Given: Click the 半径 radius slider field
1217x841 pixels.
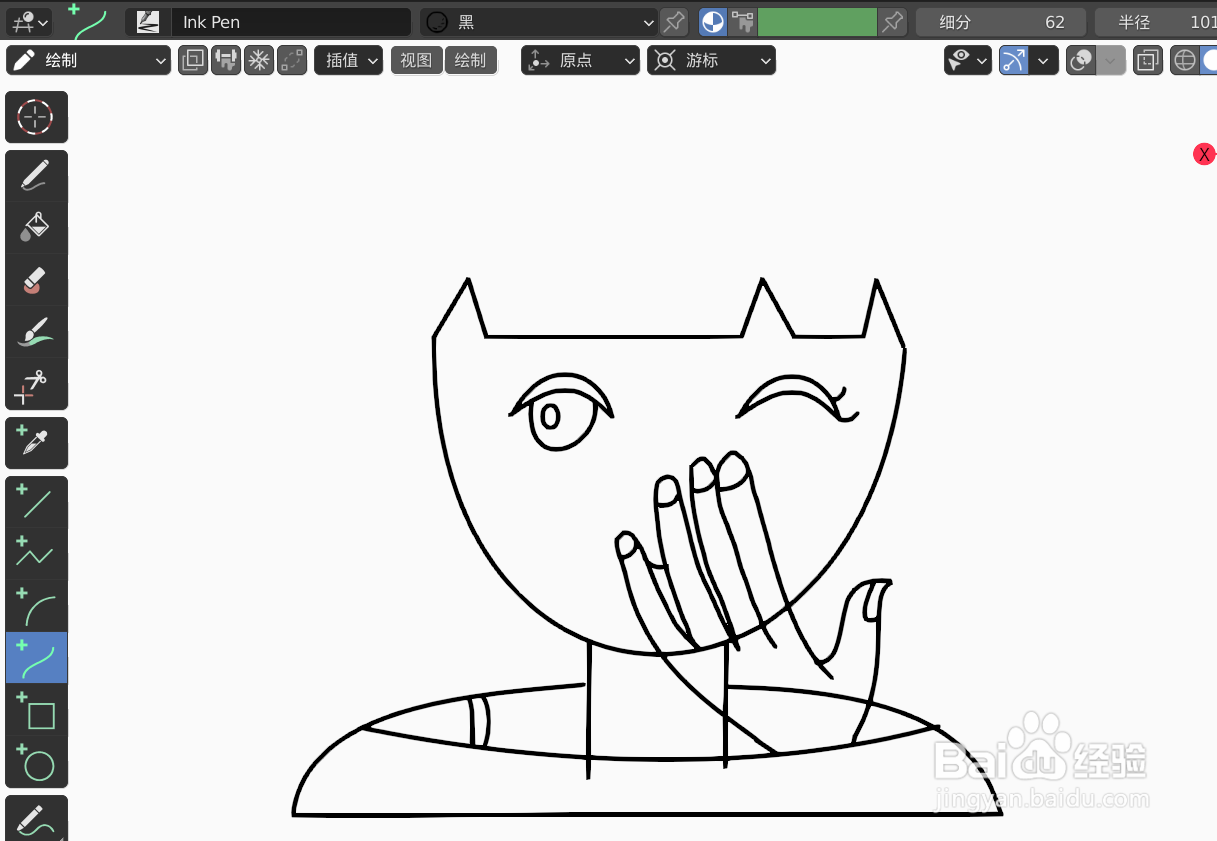Looking at the screenshot, I should 1156,22.
